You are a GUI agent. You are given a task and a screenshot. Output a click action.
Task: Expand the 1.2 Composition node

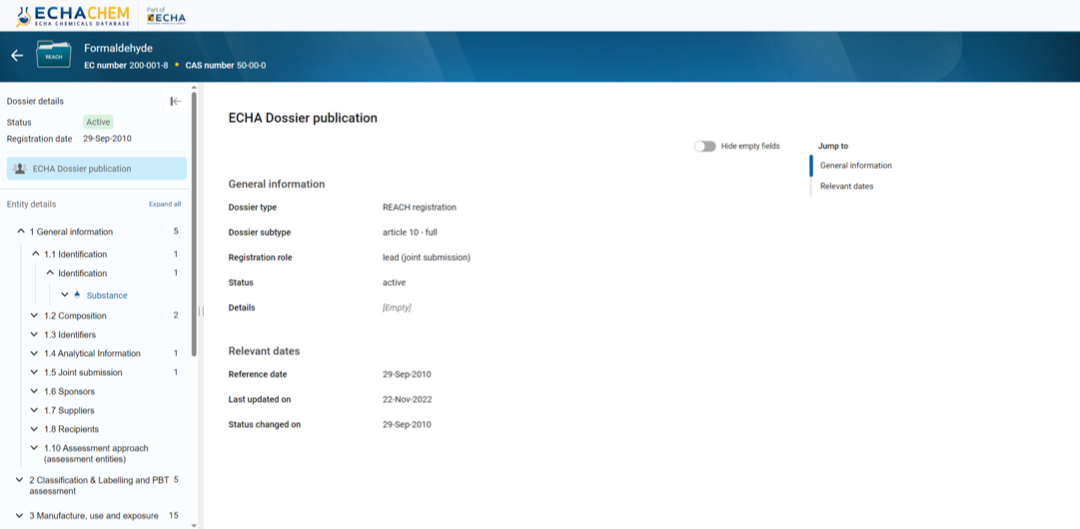(35, 316)
